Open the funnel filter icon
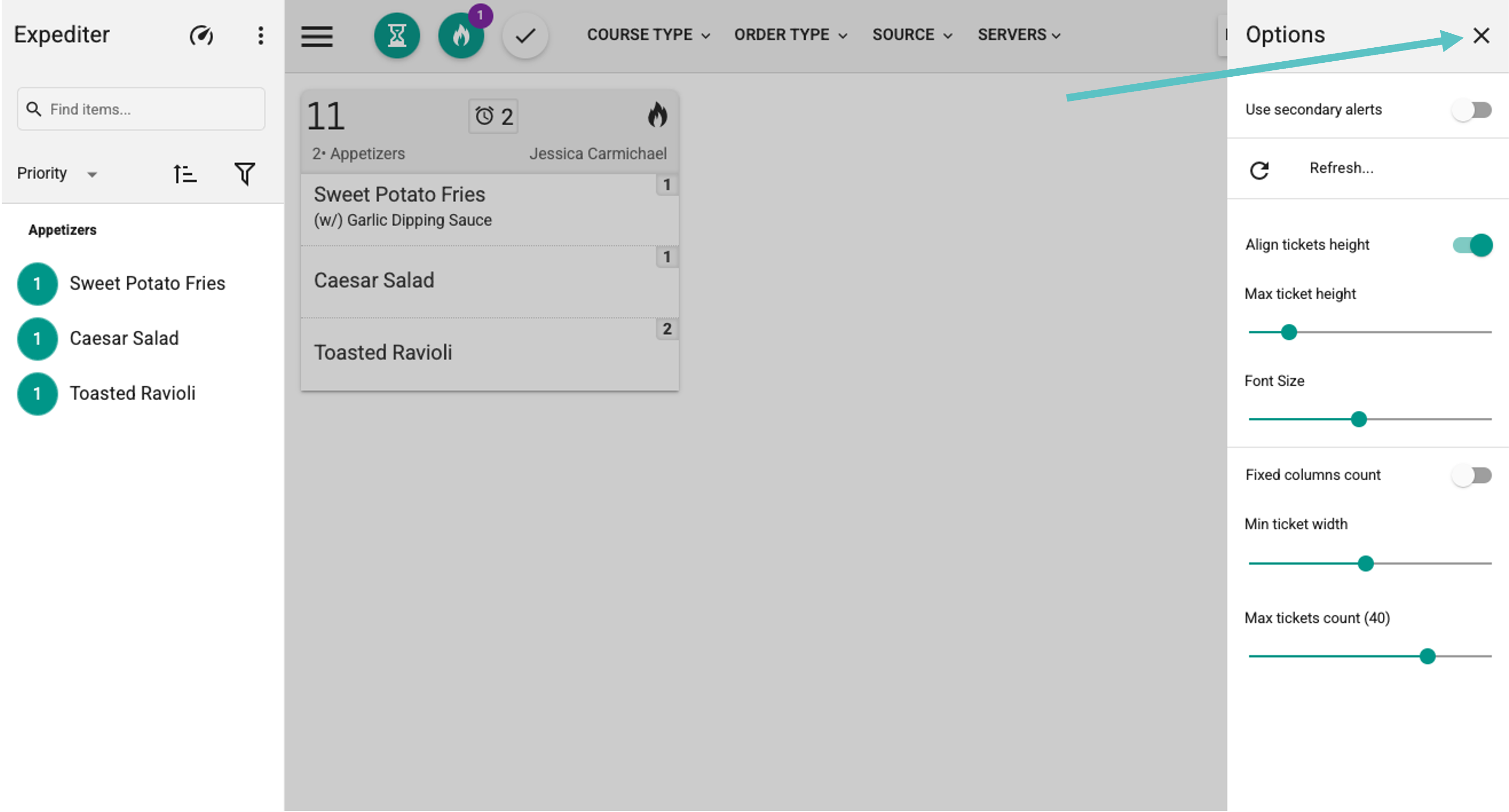Screen dimensions: 1509x812 click(244, 174)
